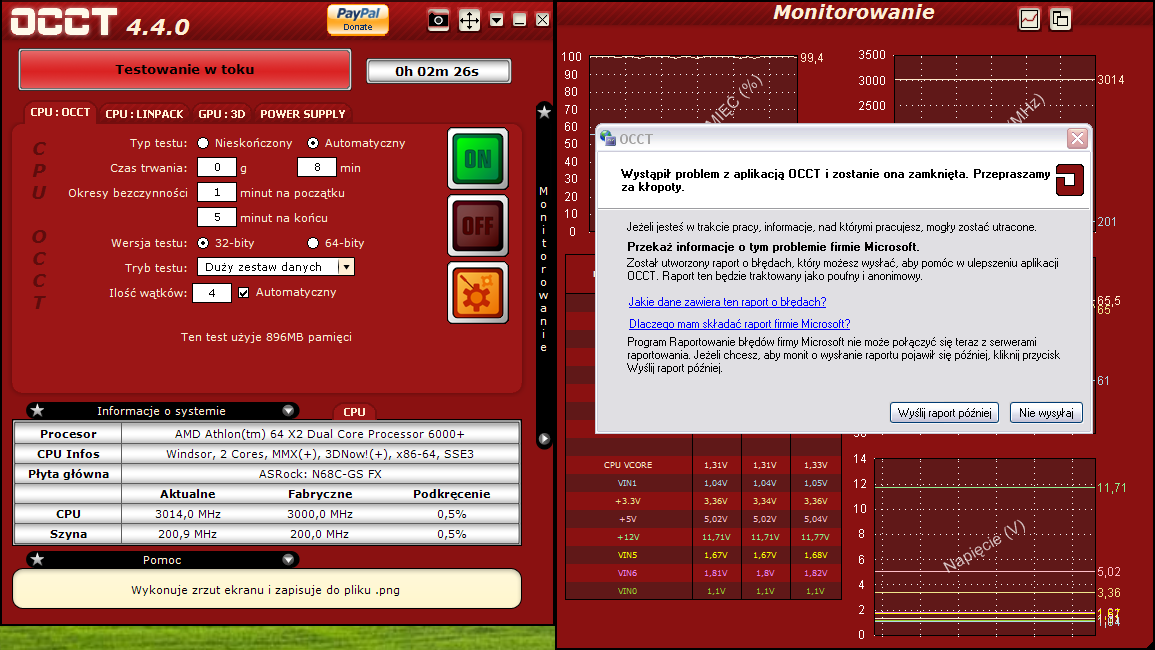Click the +3.3V row label
The width and height of the screenshot is (1155, 650).
point(628,501)
